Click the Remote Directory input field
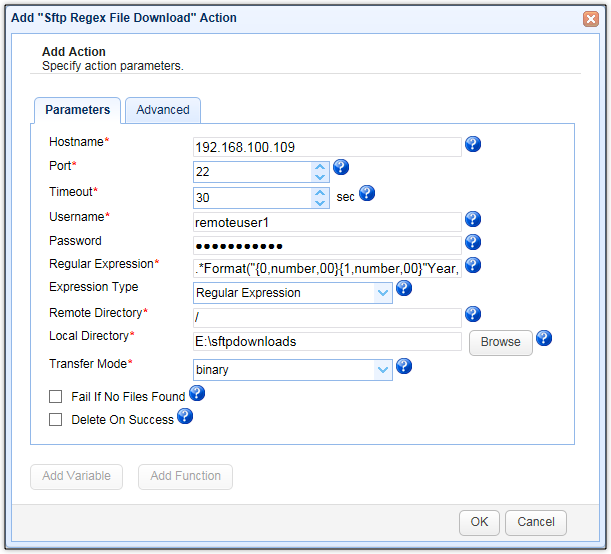This screenshot has height=554, width=611. (x=327, y=317)
